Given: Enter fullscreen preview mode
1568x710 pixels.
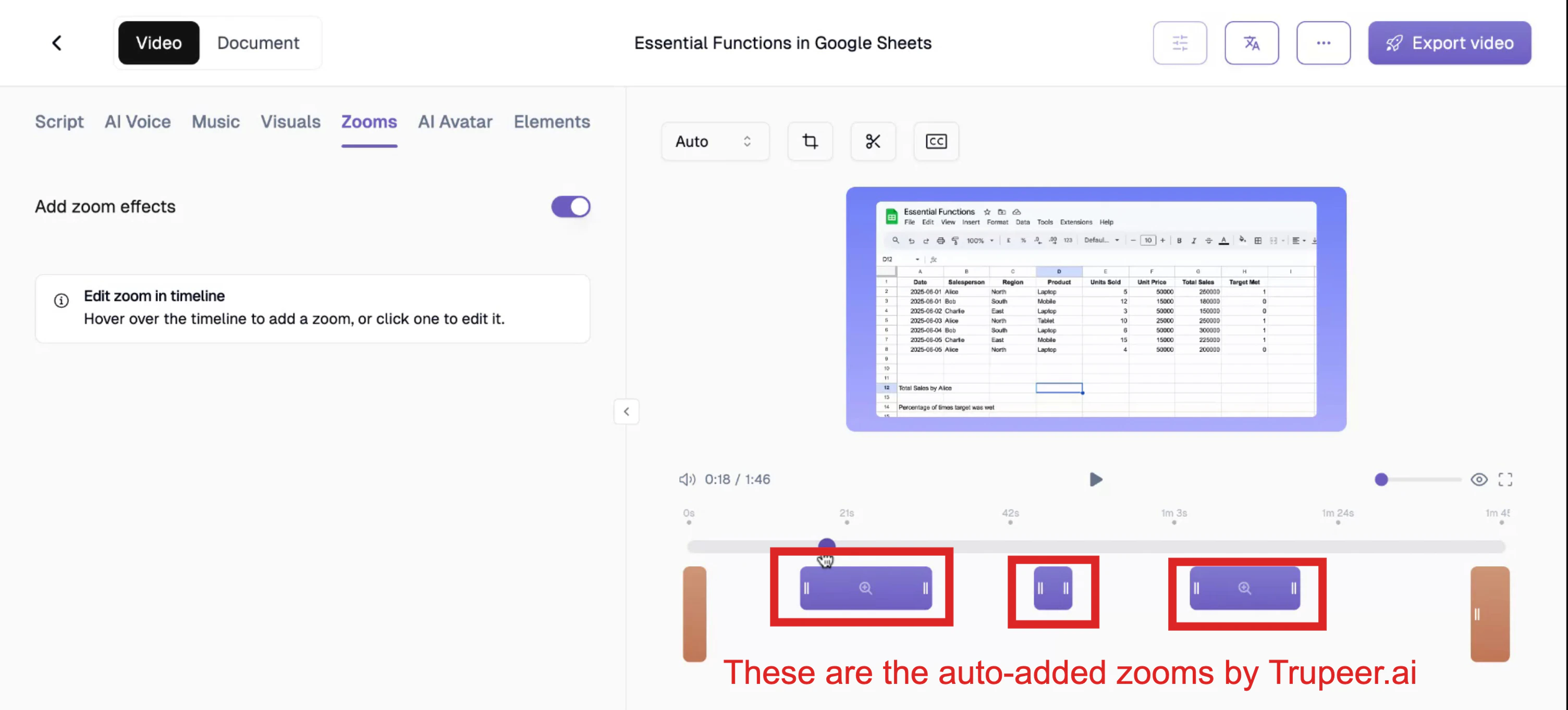Looking at the screenshot, I should click(1505, 479).
